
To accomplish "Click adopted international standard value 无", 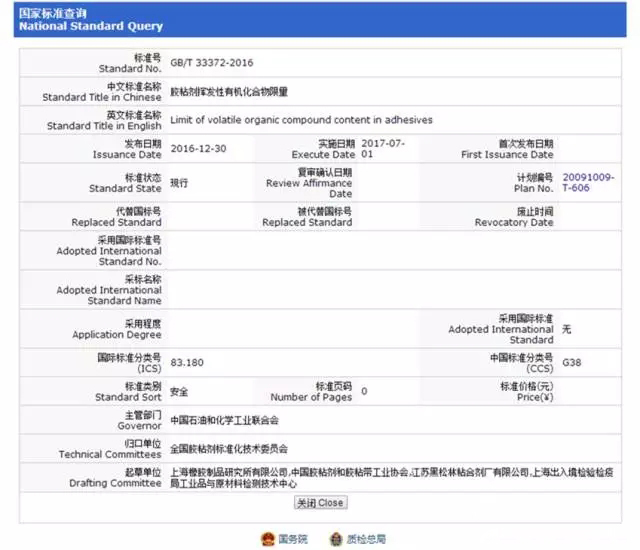I will point(567,329).
